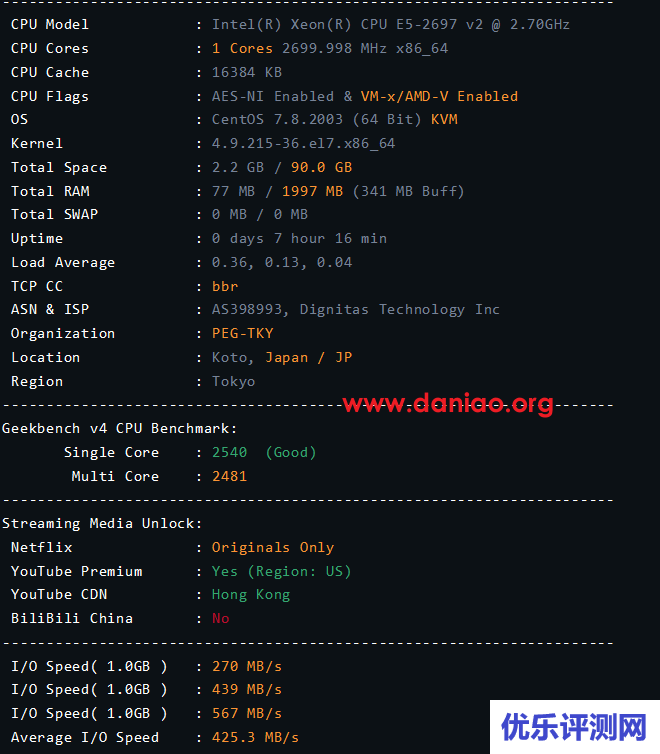Click the 'BiliBili China' label
660x754 pixels.
pyautogui.click(x=72, y=618)
